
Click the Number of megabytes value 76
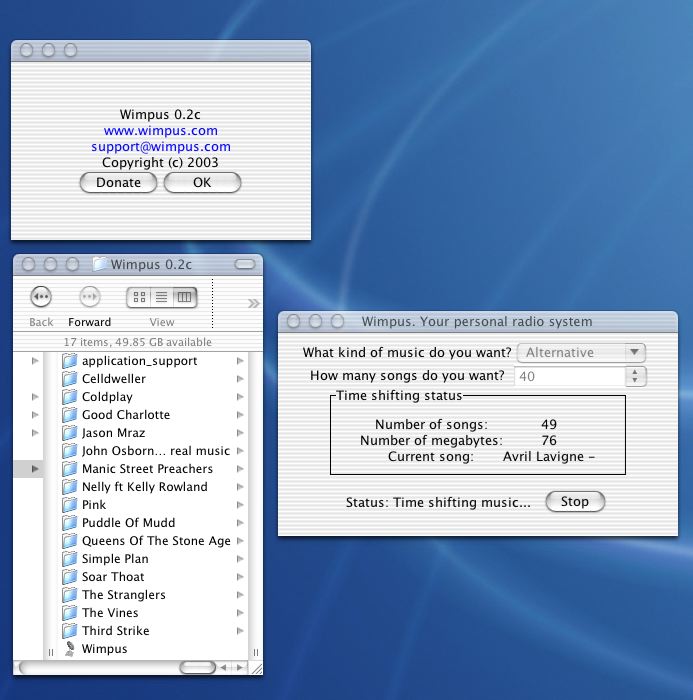(x=549, y=440)
